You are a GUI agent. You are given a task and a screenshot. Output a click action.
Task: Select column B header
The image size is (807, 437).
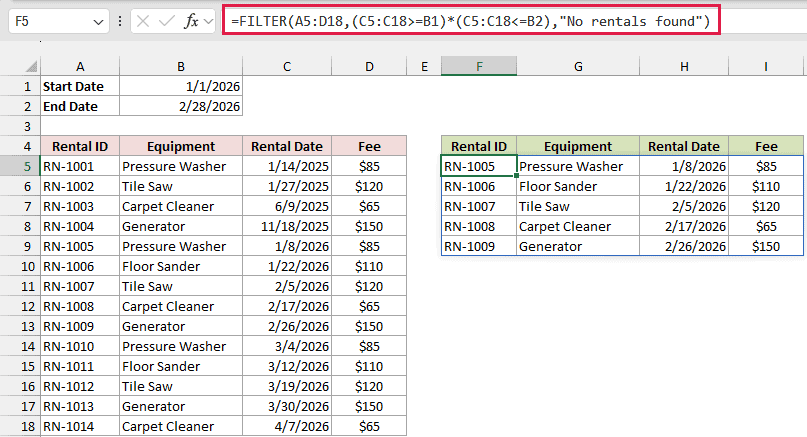(181, 66)
